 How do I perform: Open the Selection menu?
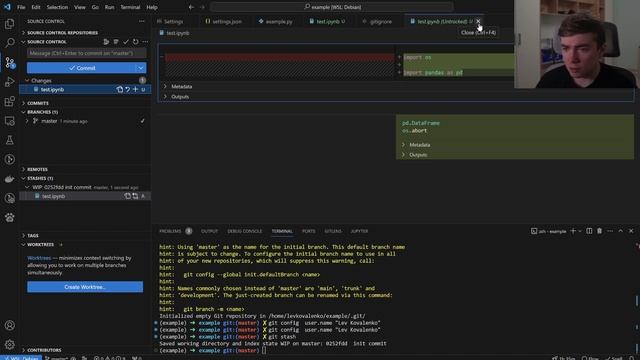click(x=57, y=7)
